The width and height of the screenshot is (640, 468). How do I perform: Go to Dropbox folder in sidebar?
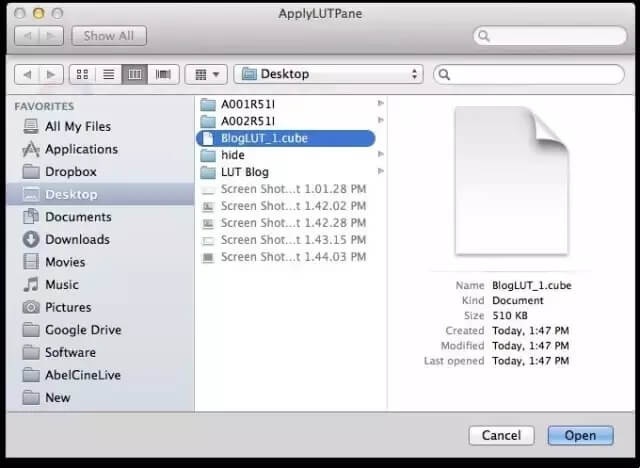click(70, 172)
